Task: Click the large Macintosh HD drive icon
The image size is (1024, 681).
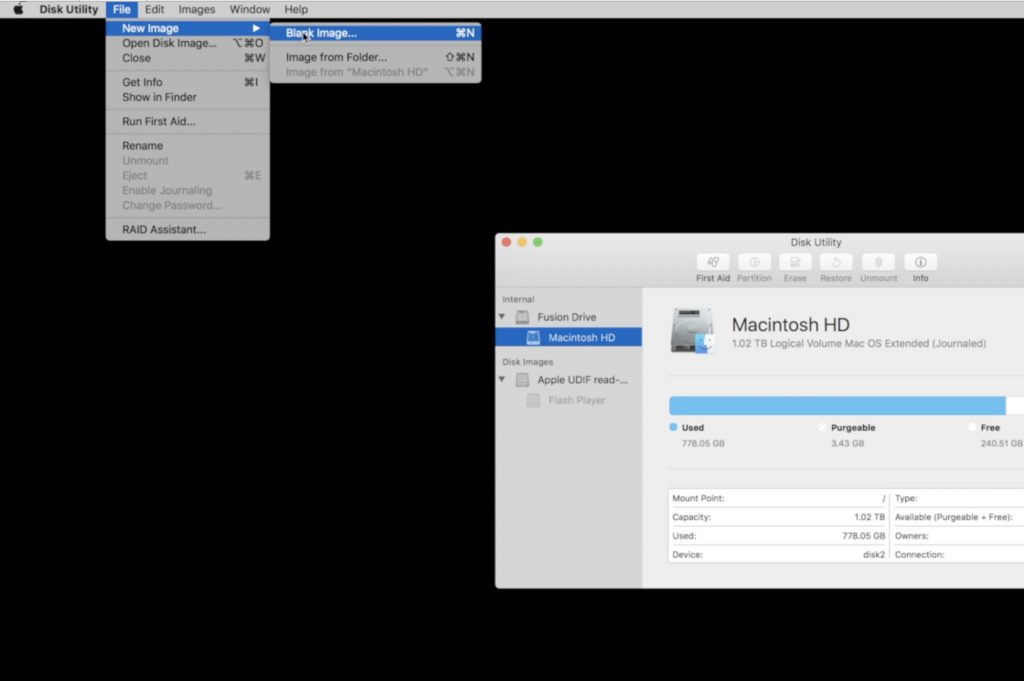Action: tap(692, 330)
